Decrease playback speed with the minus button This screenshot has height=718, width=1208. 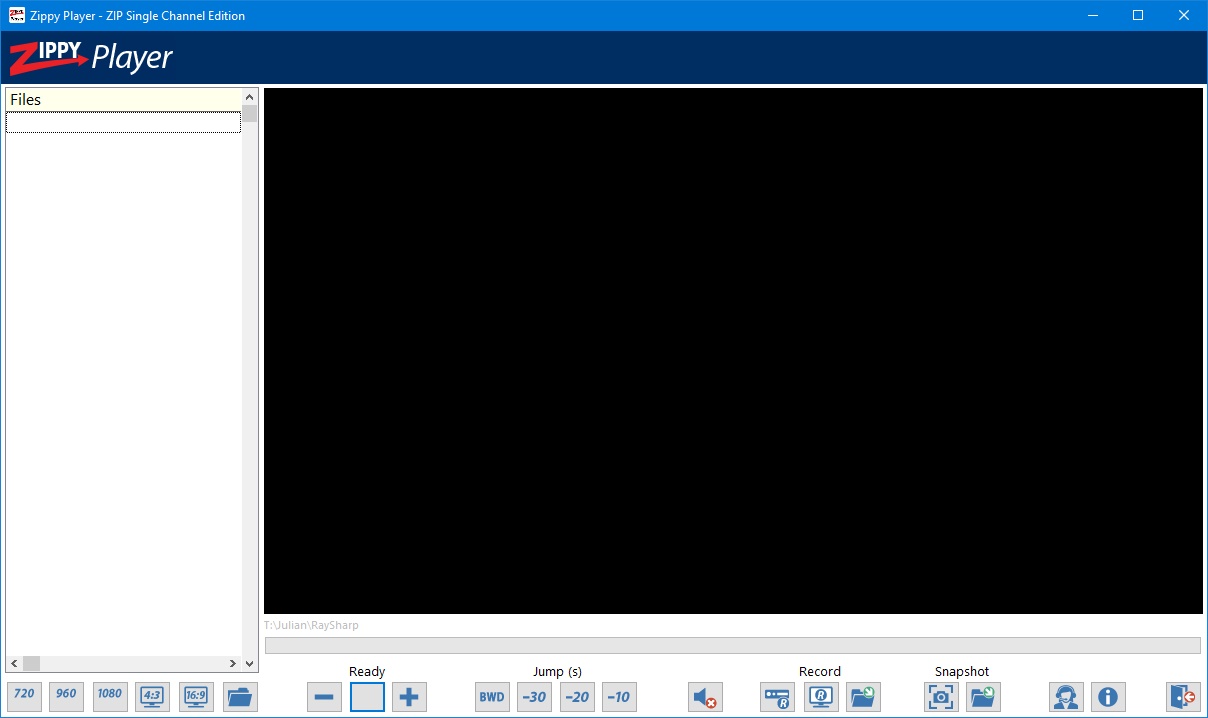click(x=324, y=697)
